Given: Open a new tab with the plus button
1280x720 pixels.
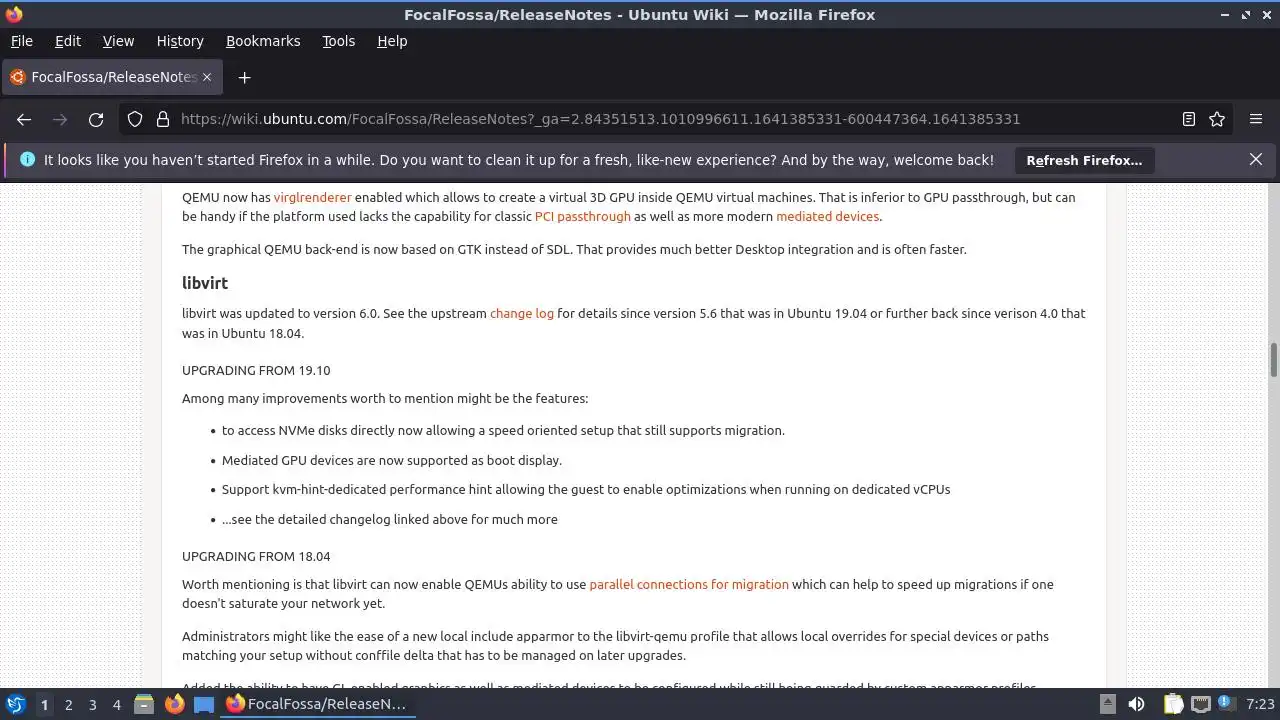Looking at the screenshot, I should click(244, 77).
